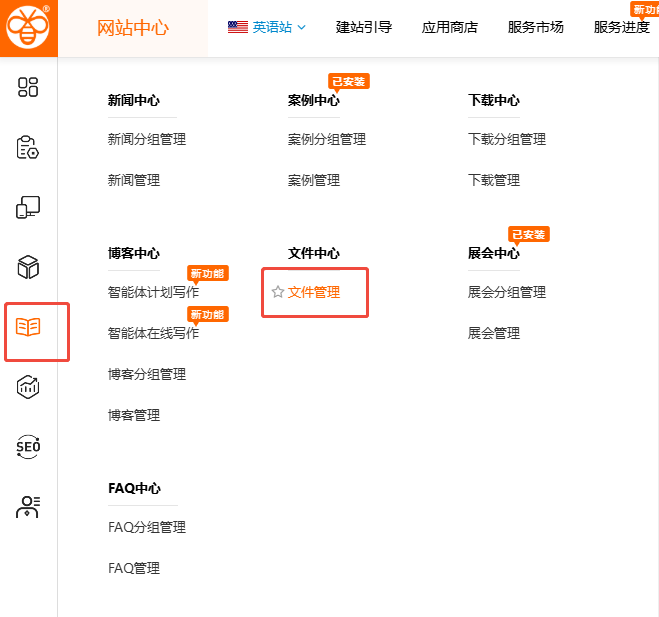
Task: Click the bee logo icon
Action: point(28,28)
